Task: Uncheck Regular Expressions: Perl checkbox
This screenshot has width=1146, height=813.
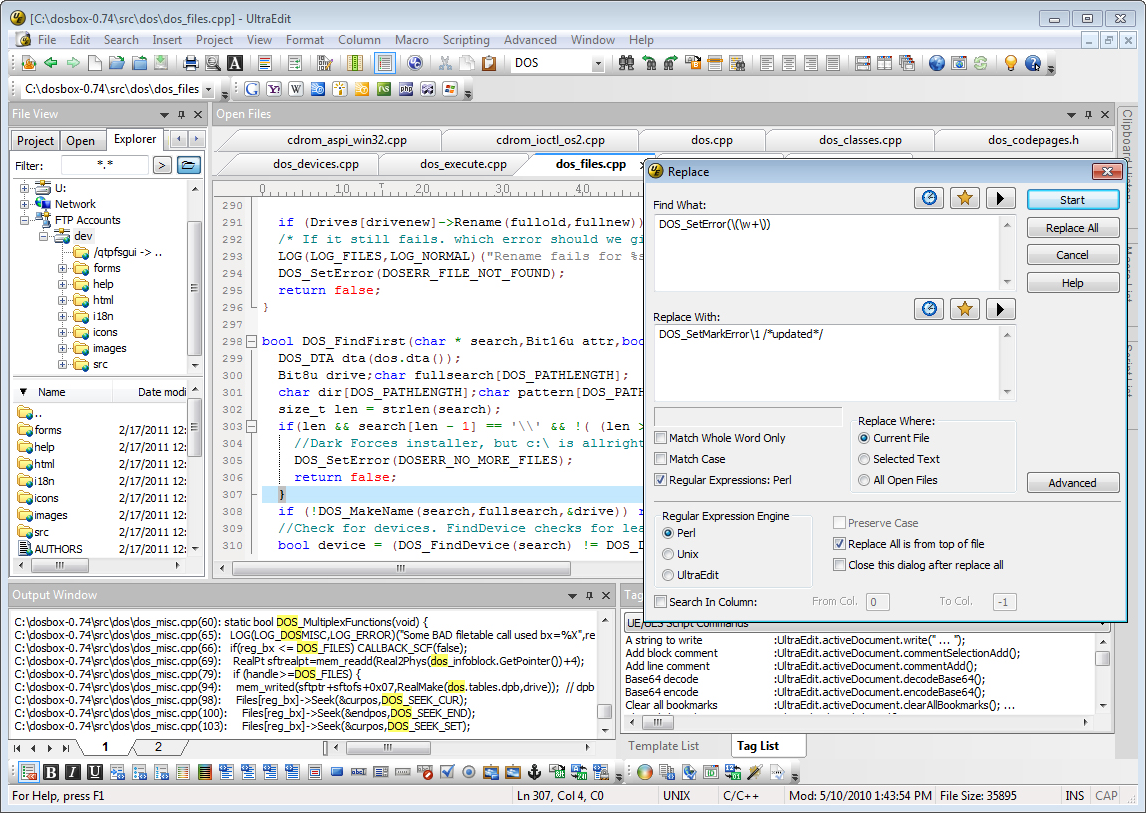Action: click(661, 480)
